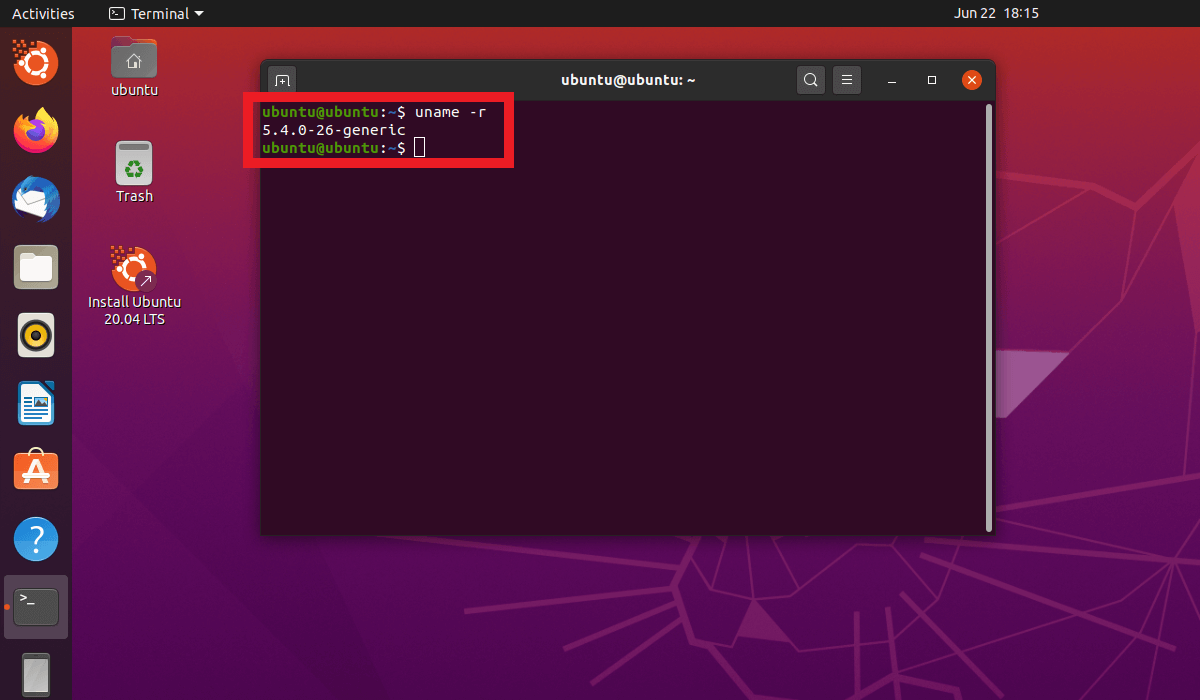Open the Help application from the dock
Image resolution: width=1200 pixels, height=700 pixels.
36,538
